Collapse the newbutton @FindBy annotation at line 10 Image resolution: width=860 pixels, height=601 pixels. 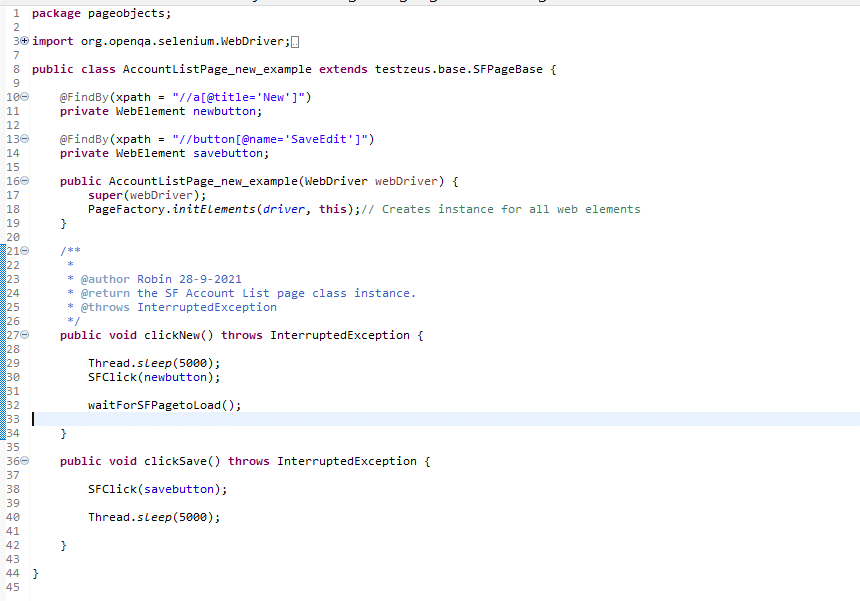pos(25,97)
